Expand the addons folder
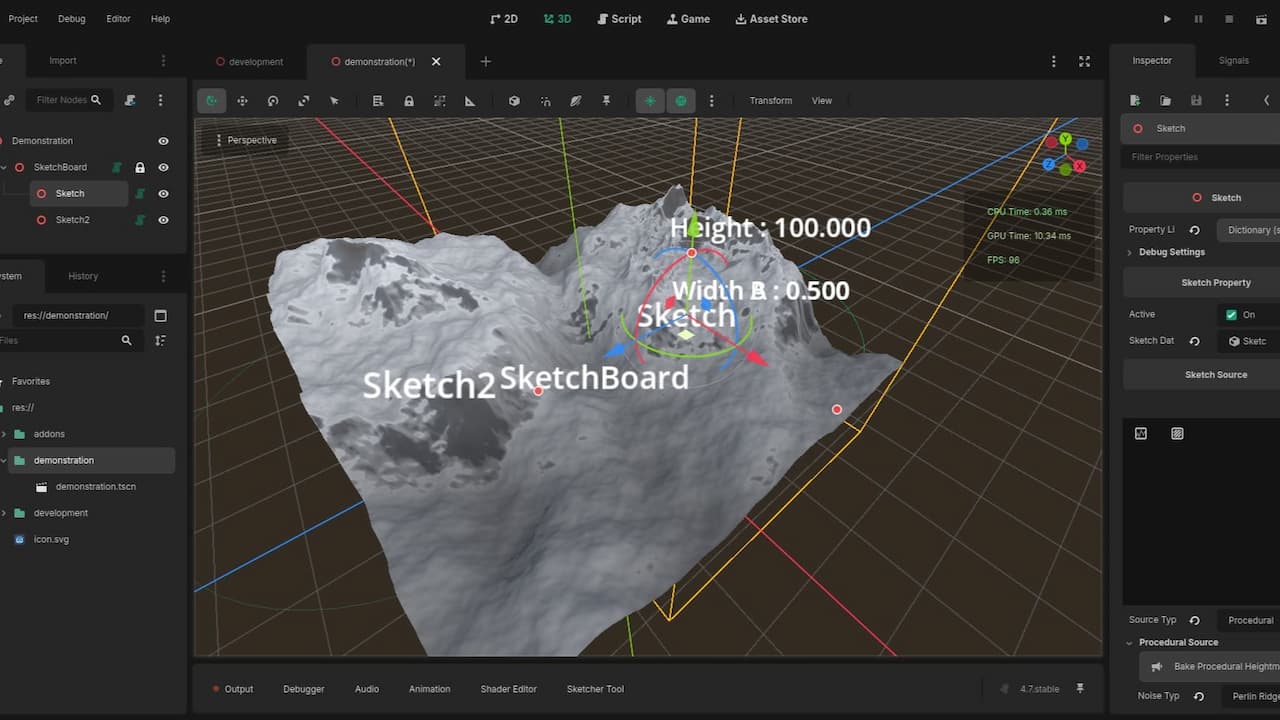This screenshot has height=720, width=1280. point(4,434)
